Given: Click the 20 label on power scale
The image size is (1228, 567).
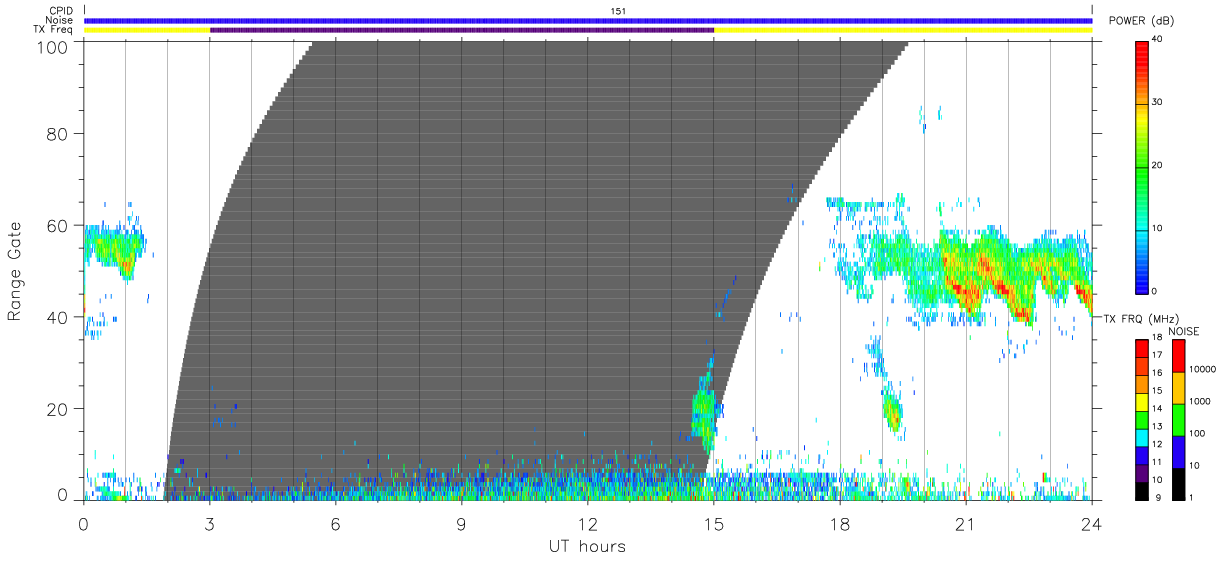Looking at the screenshot, I should coord(1158,166).
